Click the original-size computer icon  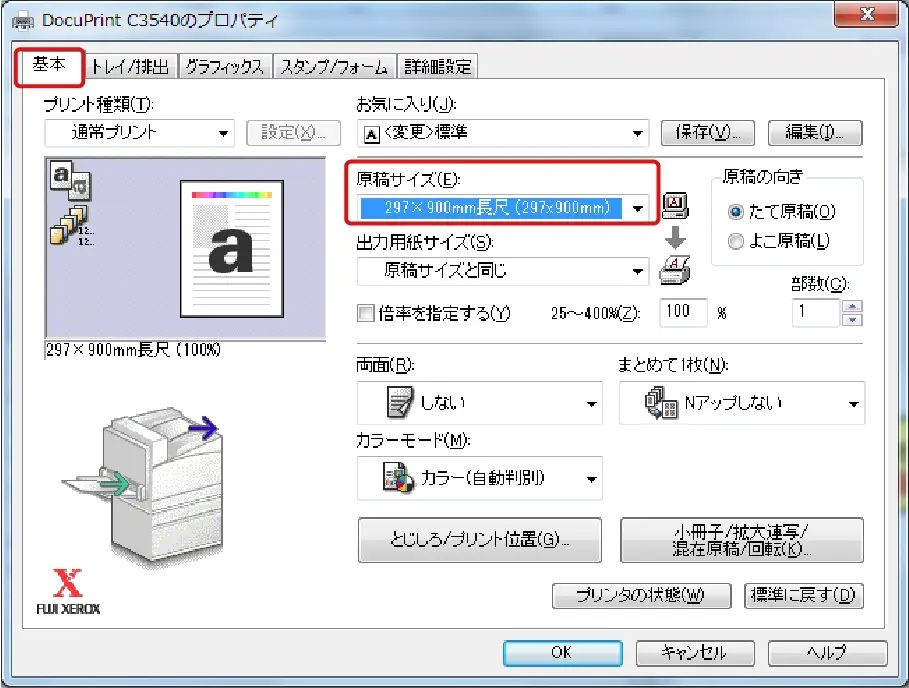(675, 205)
